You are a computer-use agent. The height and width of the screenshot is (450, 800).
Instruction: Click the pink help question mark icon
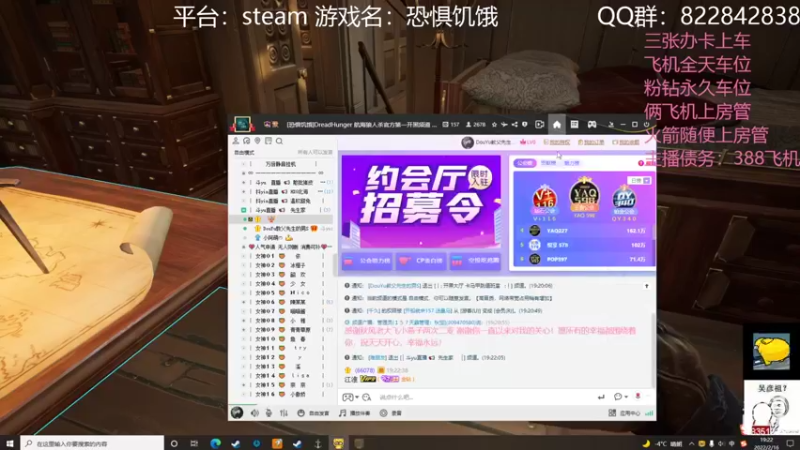pyautogui.click(x=641, y=163)
